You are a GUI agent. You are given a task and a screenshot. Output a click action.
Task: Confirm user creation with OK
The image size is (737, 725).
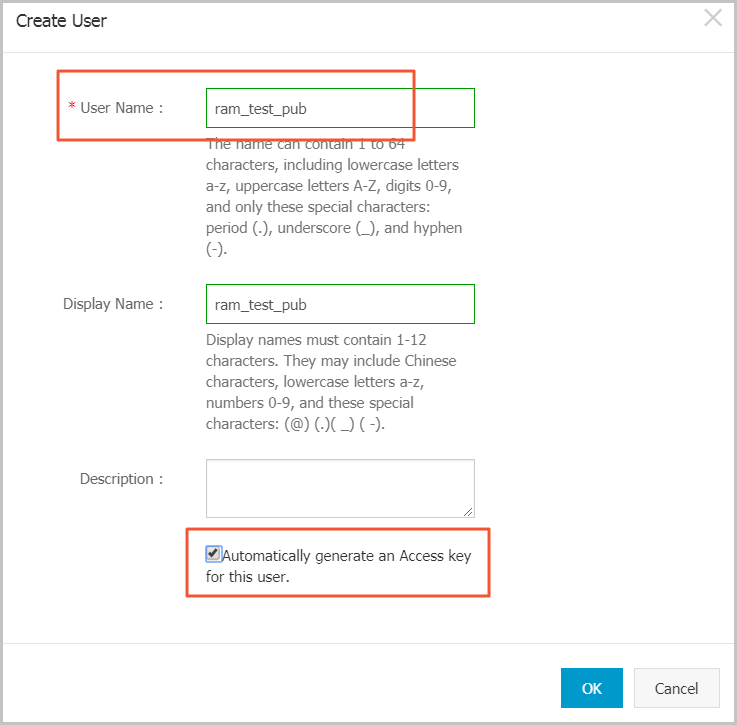pos(591,688)
